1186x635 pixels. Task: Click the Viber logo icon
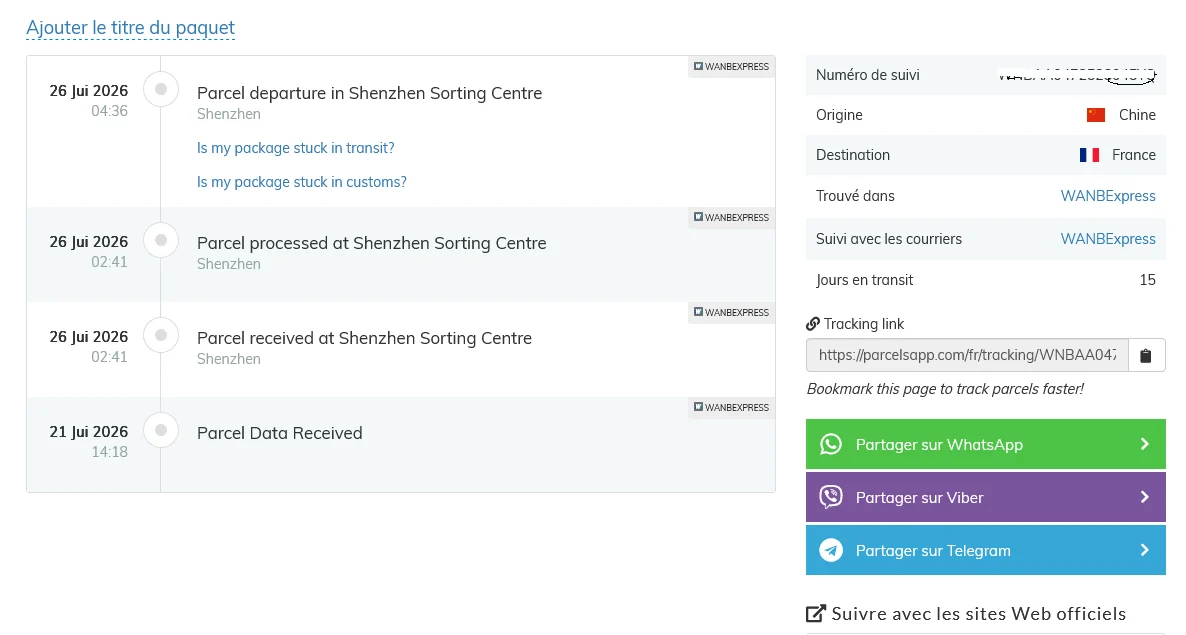point(831,497)
